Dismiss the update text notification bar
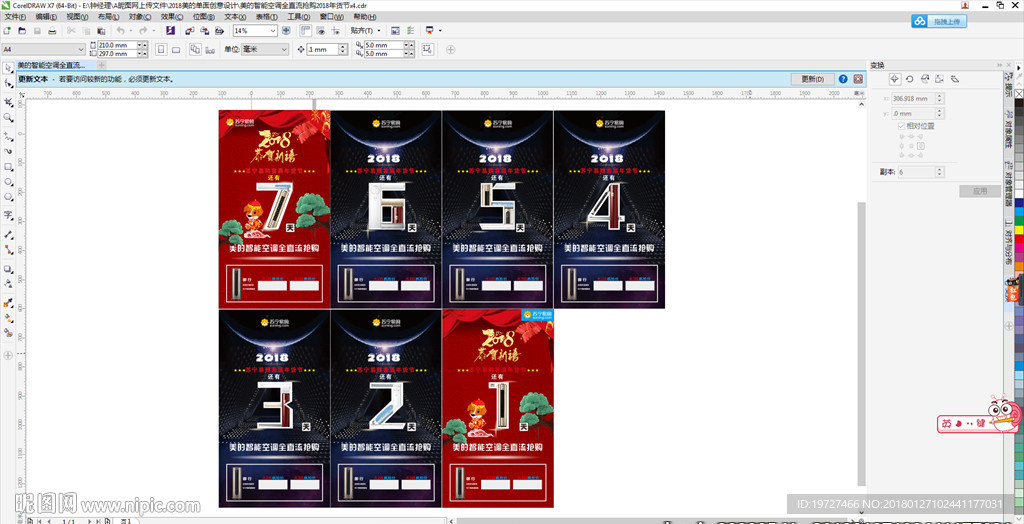The image size is (1024, 524). click(x=858, y=79)
